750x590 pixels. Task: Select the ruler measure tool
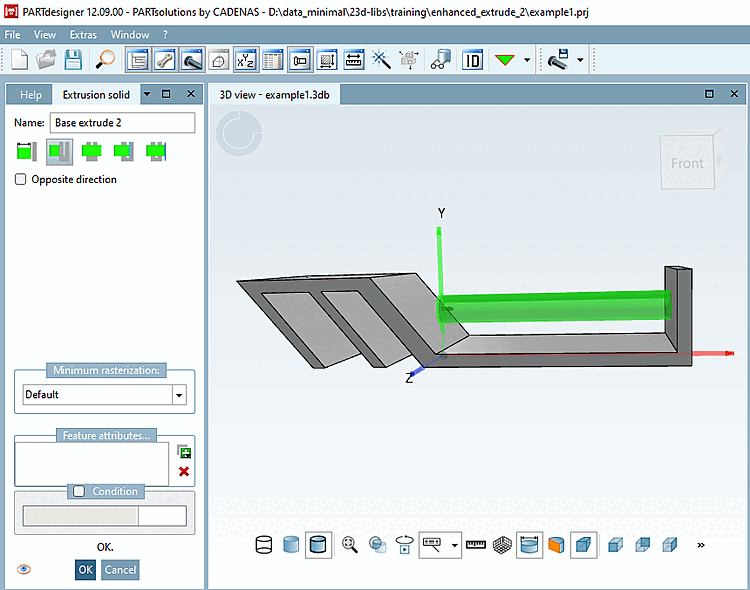point(476,544)
